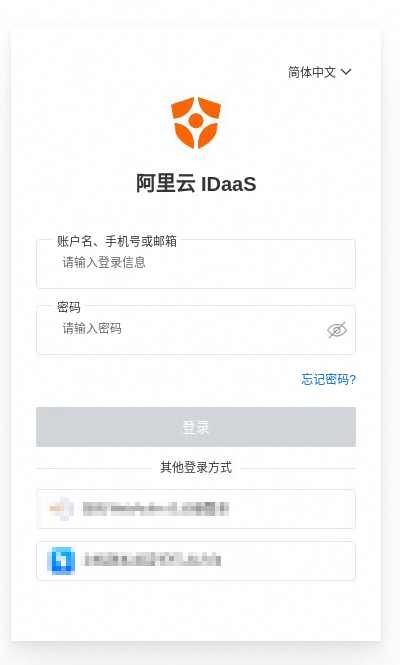Screen dimensions: 400x665
Task: Open the 简体中文 language selector text
Action: point(312,72)
